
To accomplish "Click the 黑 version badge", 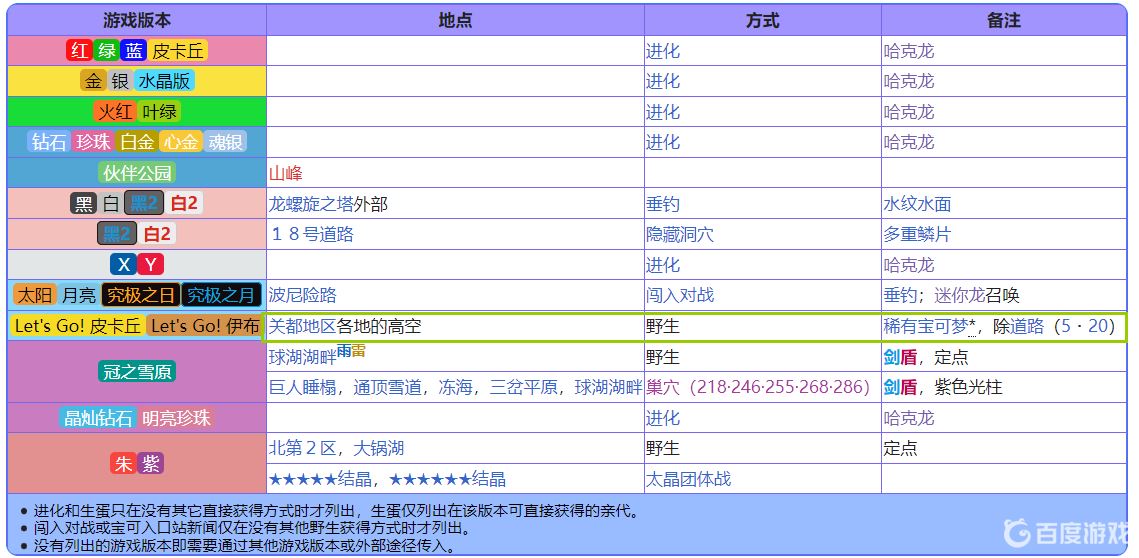I will click(84, 203).
